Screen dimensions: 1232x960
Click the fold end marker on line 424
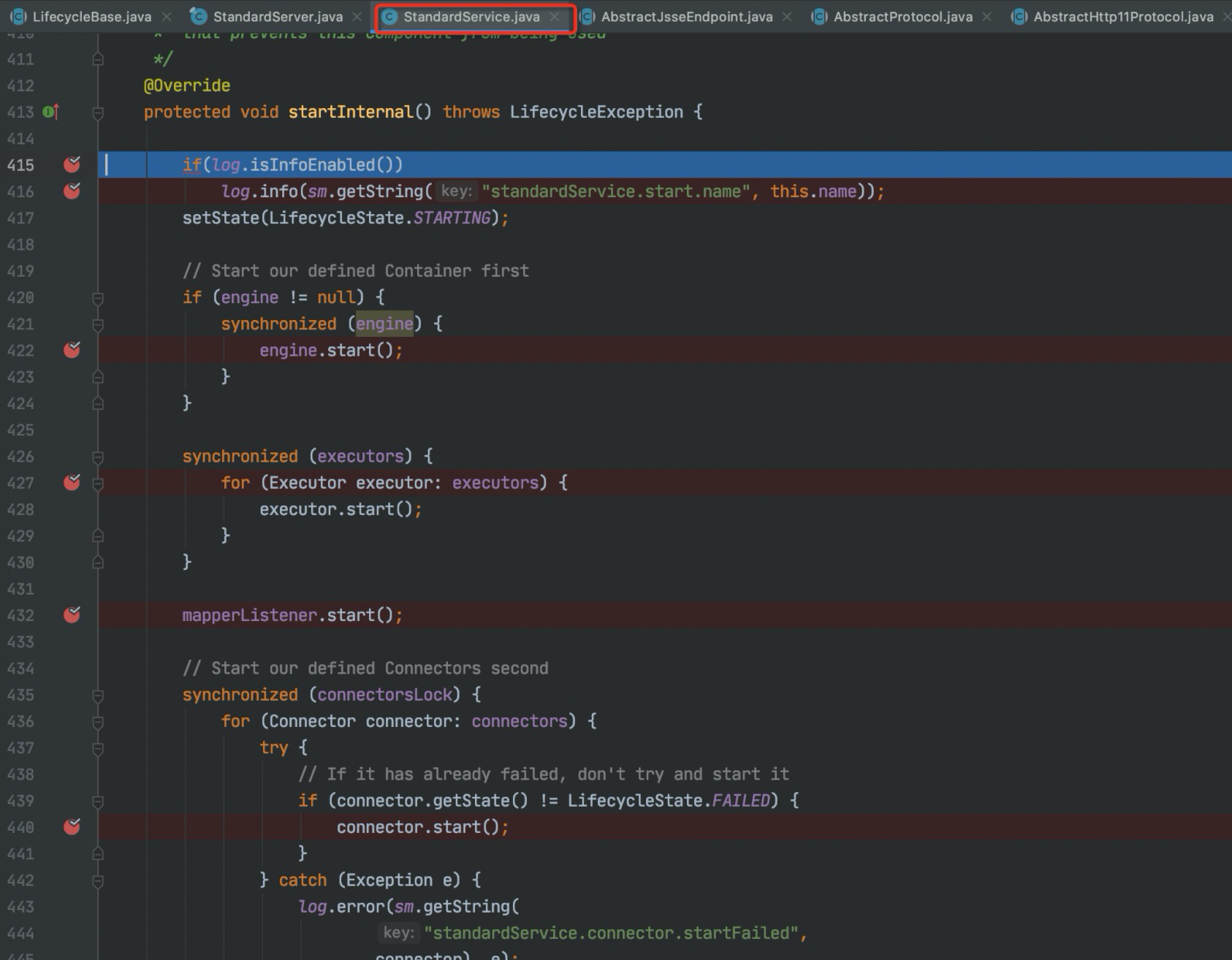[x=98, y=403]
